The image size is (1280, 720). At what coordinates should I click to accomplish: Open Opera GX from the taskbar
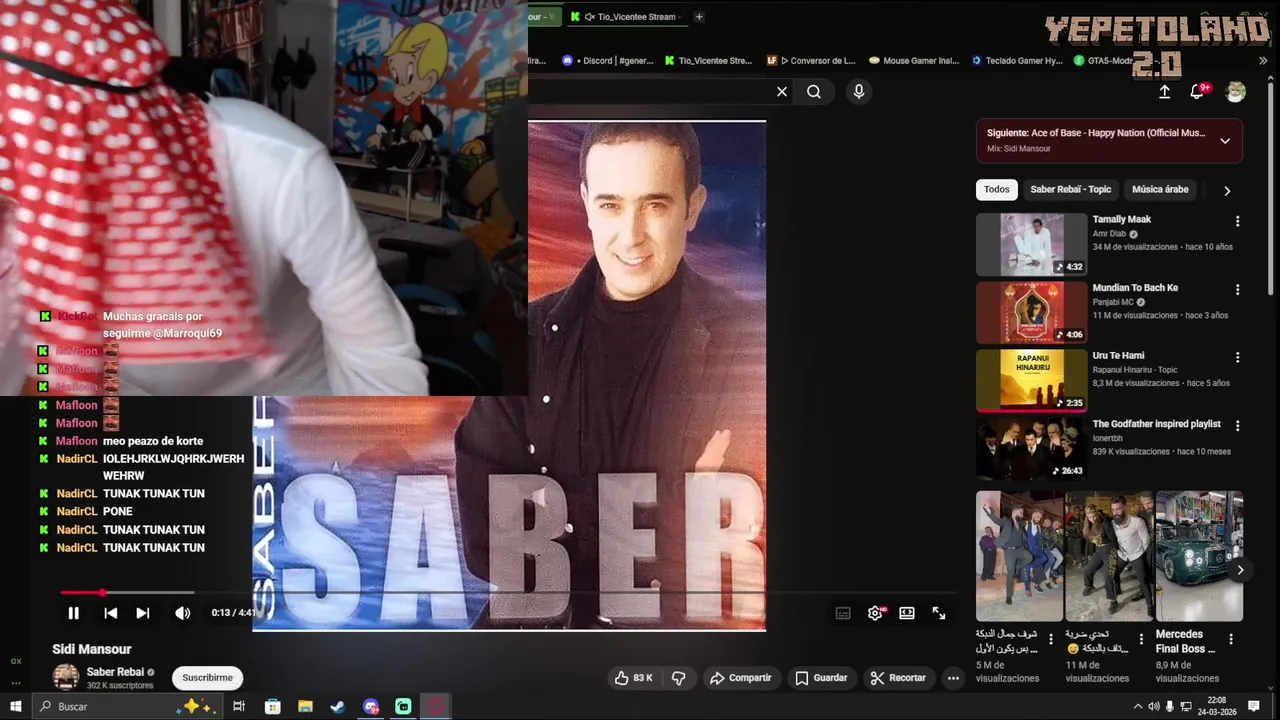[436, 706]
